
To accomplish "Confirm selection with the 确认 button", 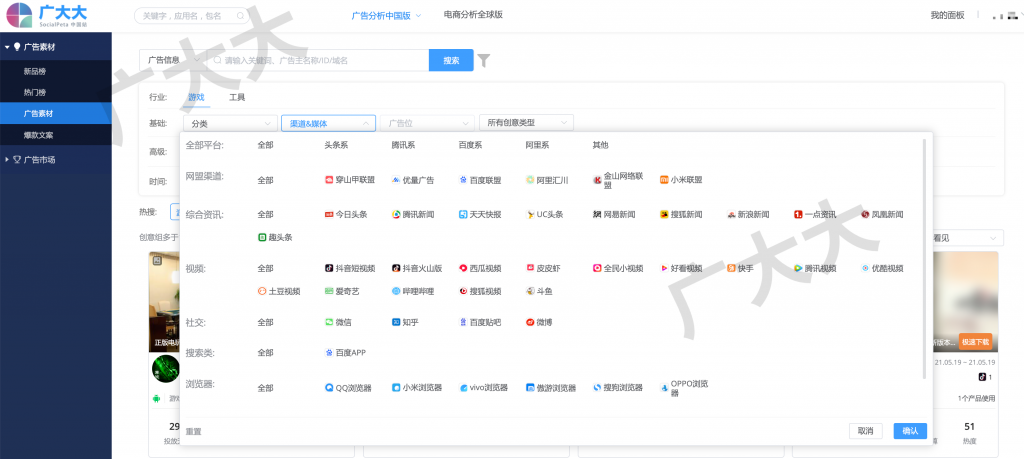I will [910, 431].
